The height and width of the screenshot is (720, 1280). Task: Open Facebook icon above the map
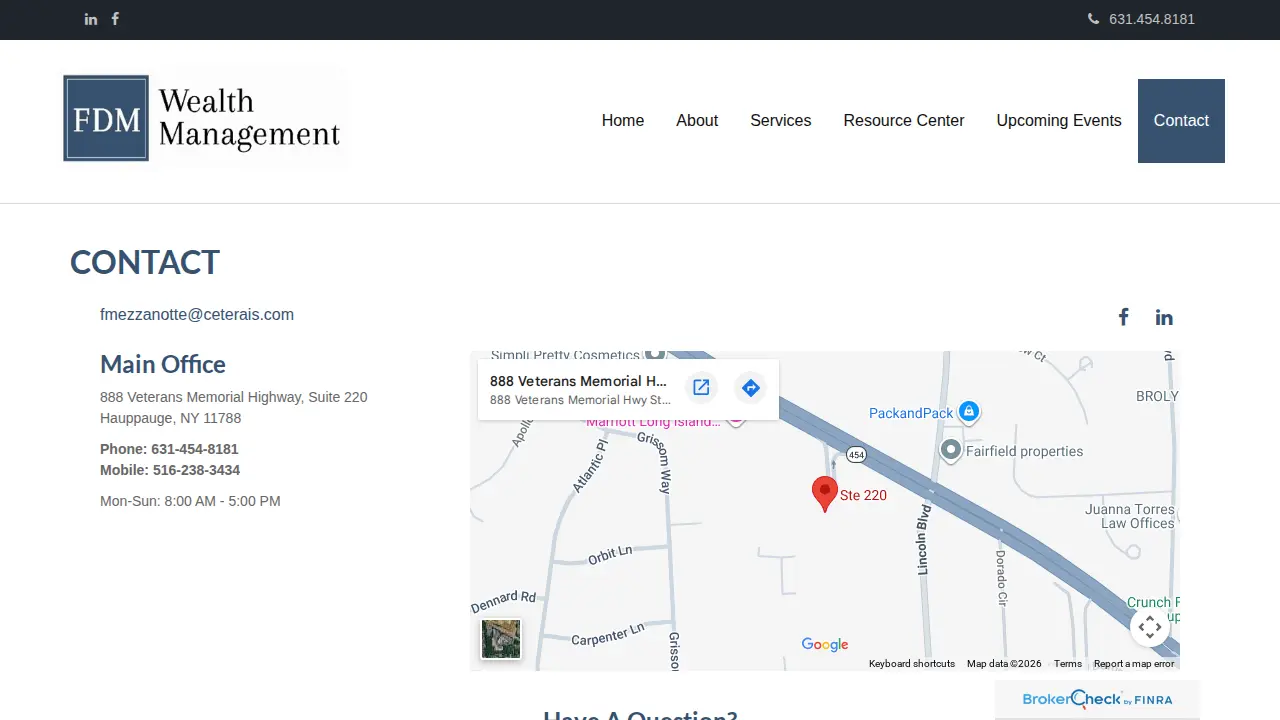click(x=1123, y=317)
